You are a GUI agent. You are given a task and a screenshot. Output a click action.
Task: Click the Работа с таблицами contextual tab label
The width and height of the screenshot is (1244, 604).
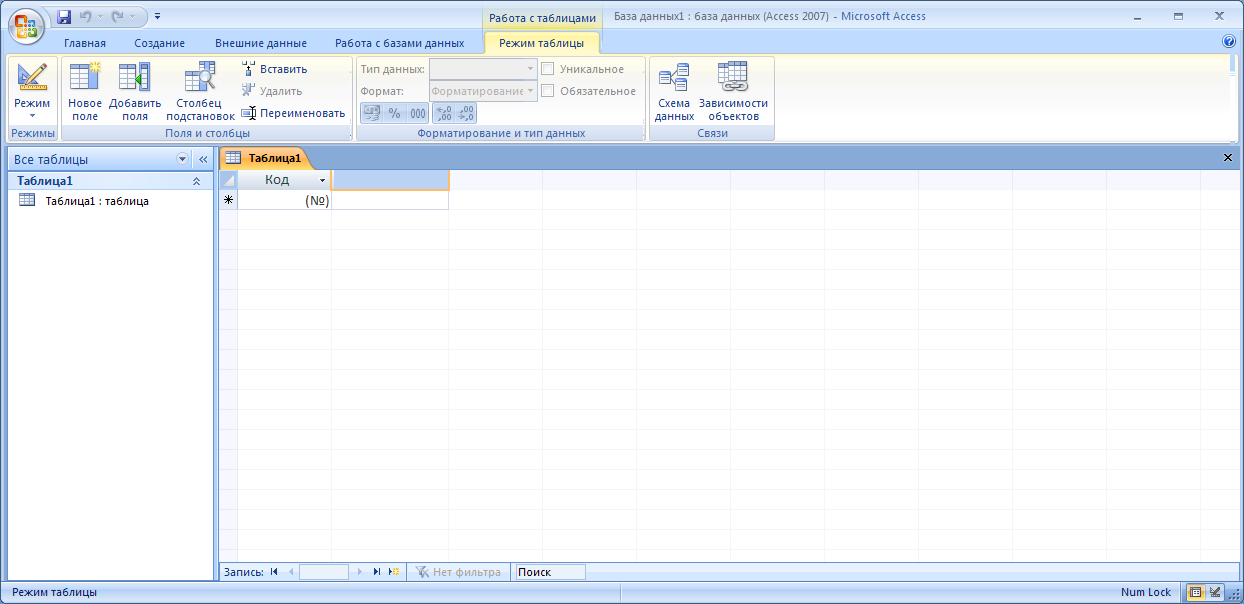pos(543,17)
